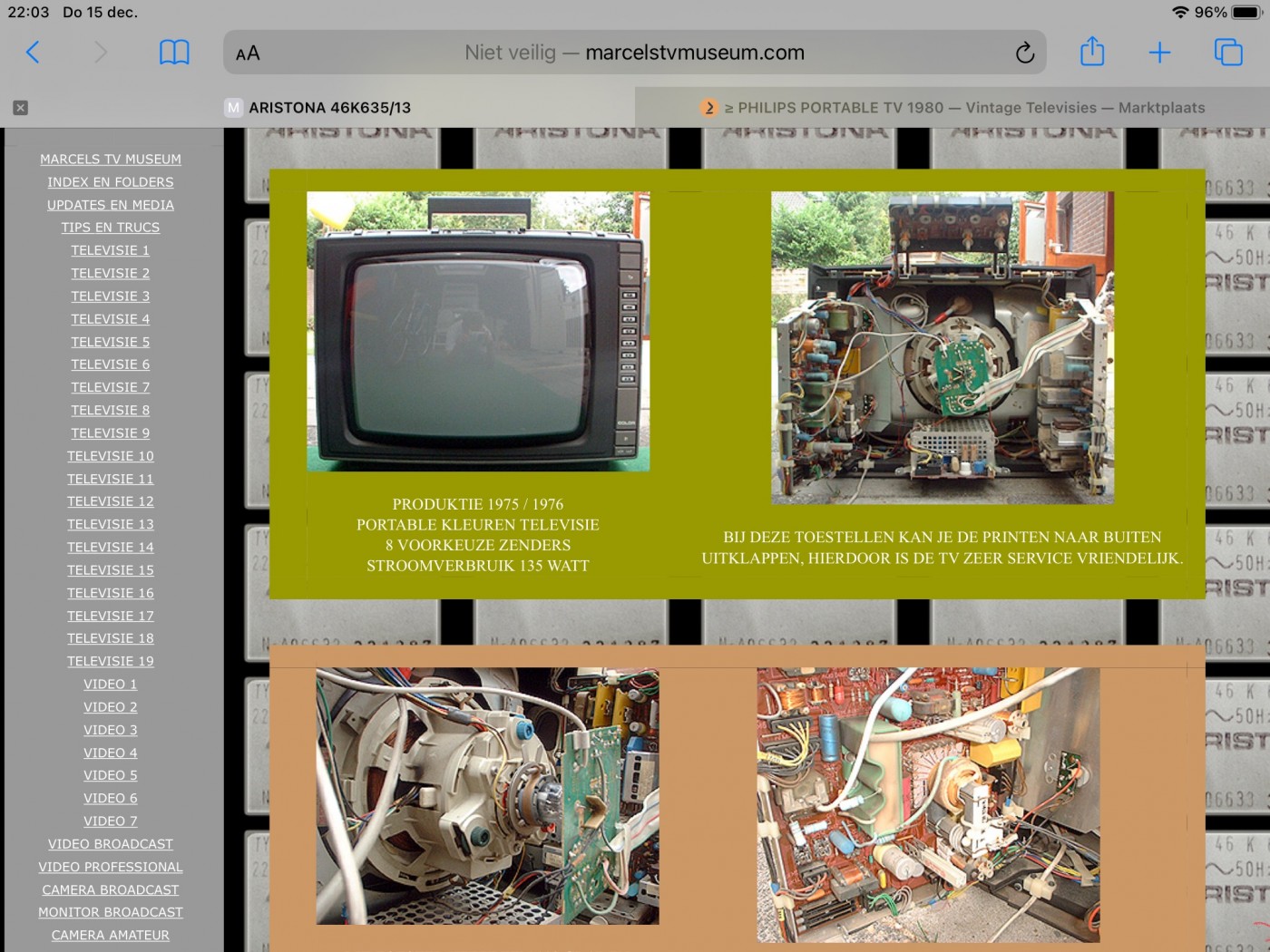The image size is (1270, 952).
Task: Select the ARISTONA 46K635/13 tab
Action: click(329, 108)
